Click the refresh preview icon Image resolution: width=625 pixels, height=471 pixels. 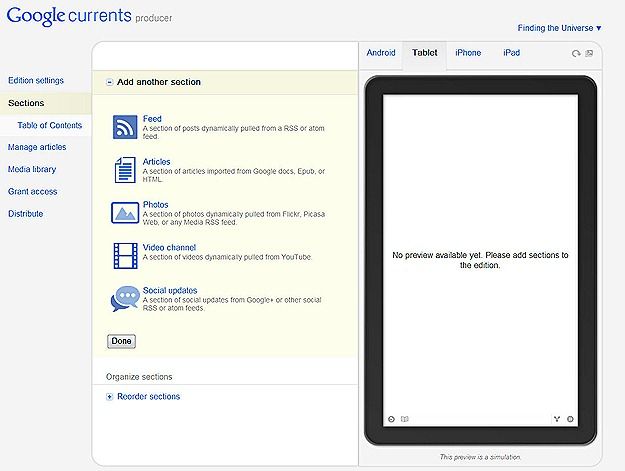click(576, 53)
